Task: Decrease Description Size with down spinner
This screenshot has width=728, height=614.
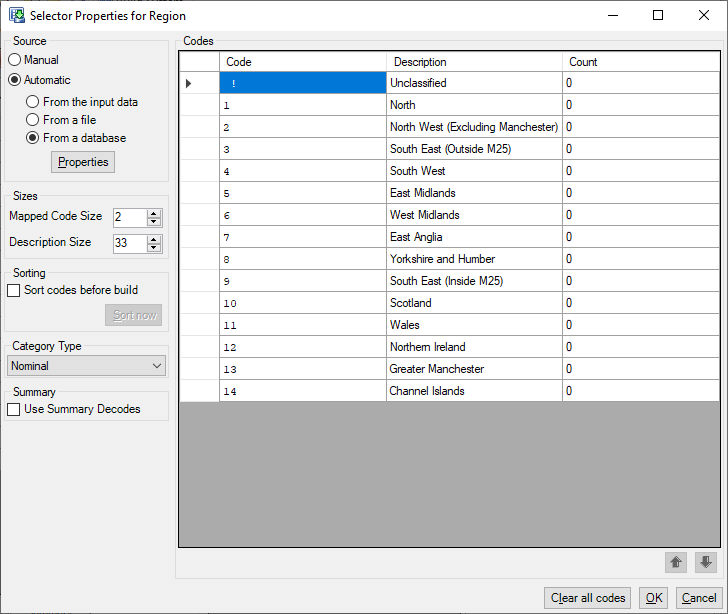Action: (x=154, y=248)
